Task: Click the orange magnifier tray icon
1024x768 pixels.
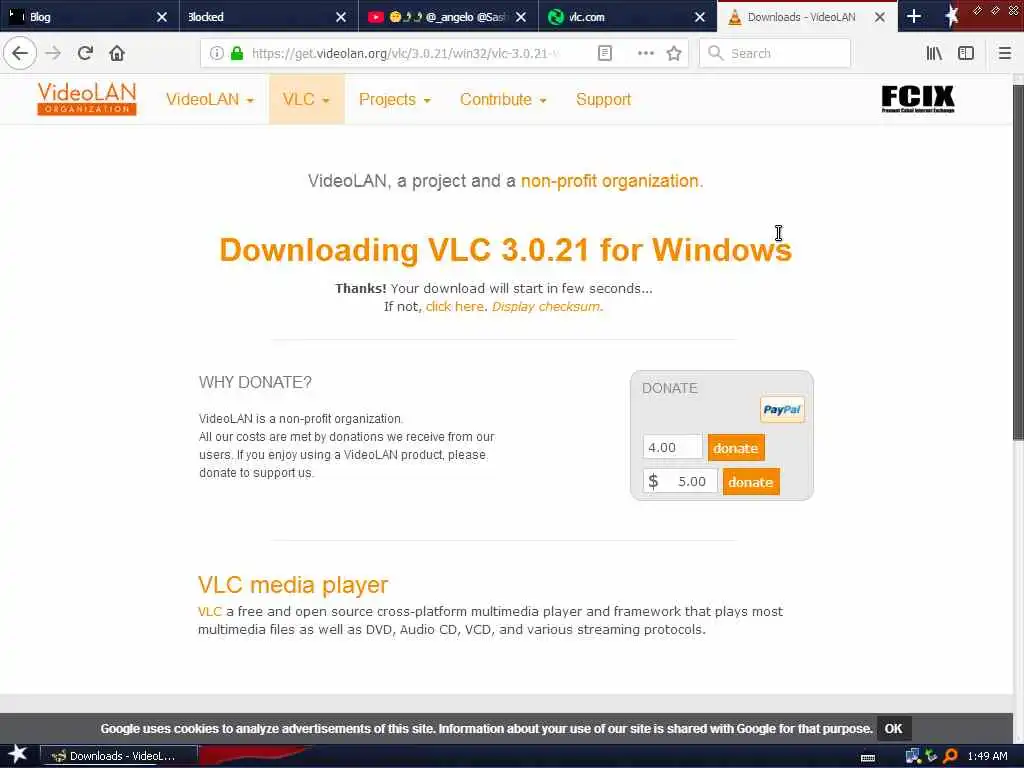Action: coord(951,756)
